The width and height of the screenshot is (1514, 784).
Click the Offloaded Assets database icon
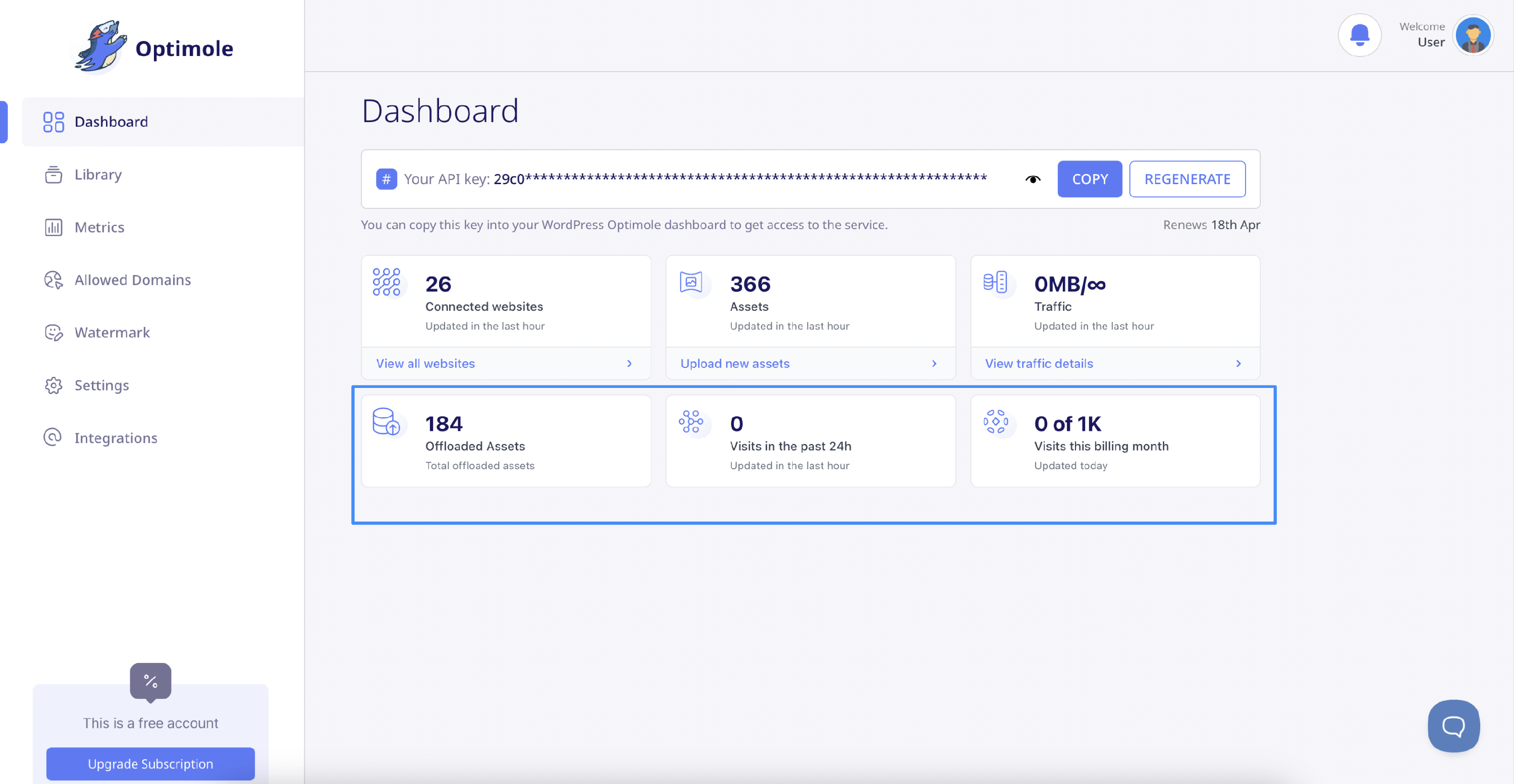click(x=386, y=421)
